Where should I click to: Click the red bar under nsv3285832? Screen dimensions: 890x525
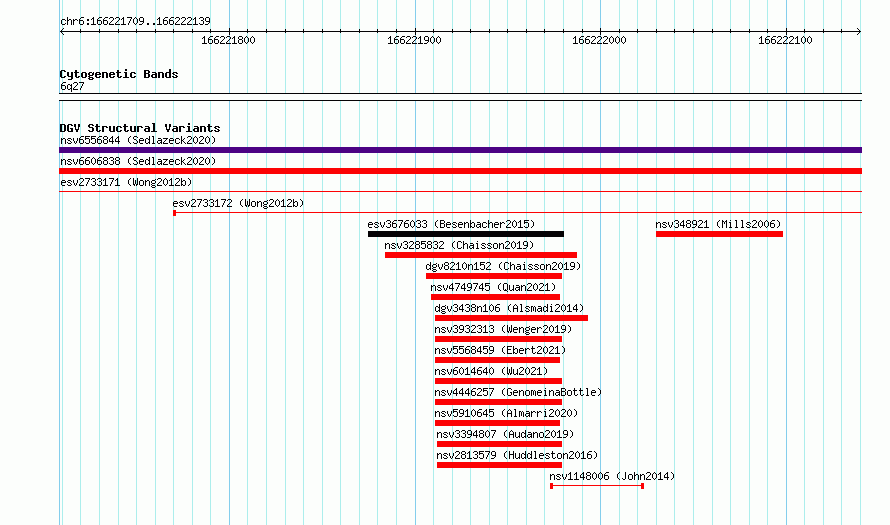coord(481,255)
